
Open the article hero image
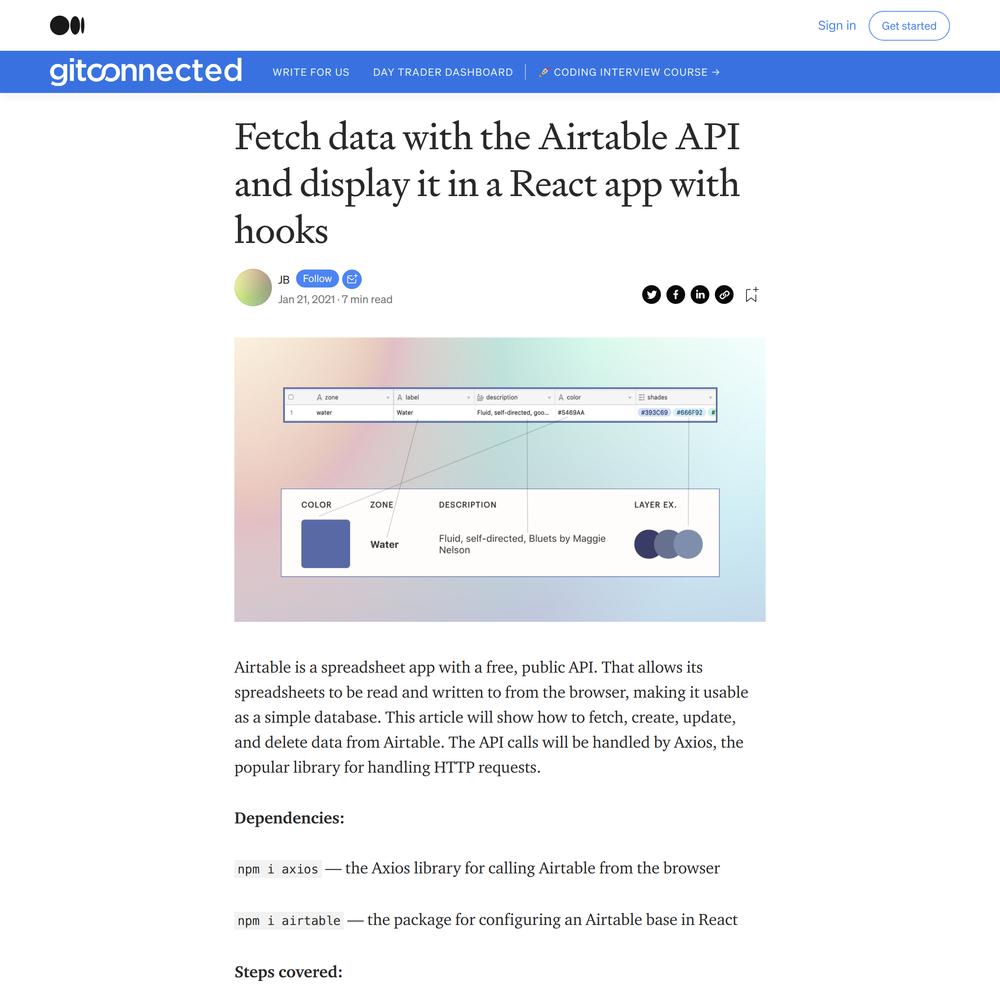(x=500, y=480)
